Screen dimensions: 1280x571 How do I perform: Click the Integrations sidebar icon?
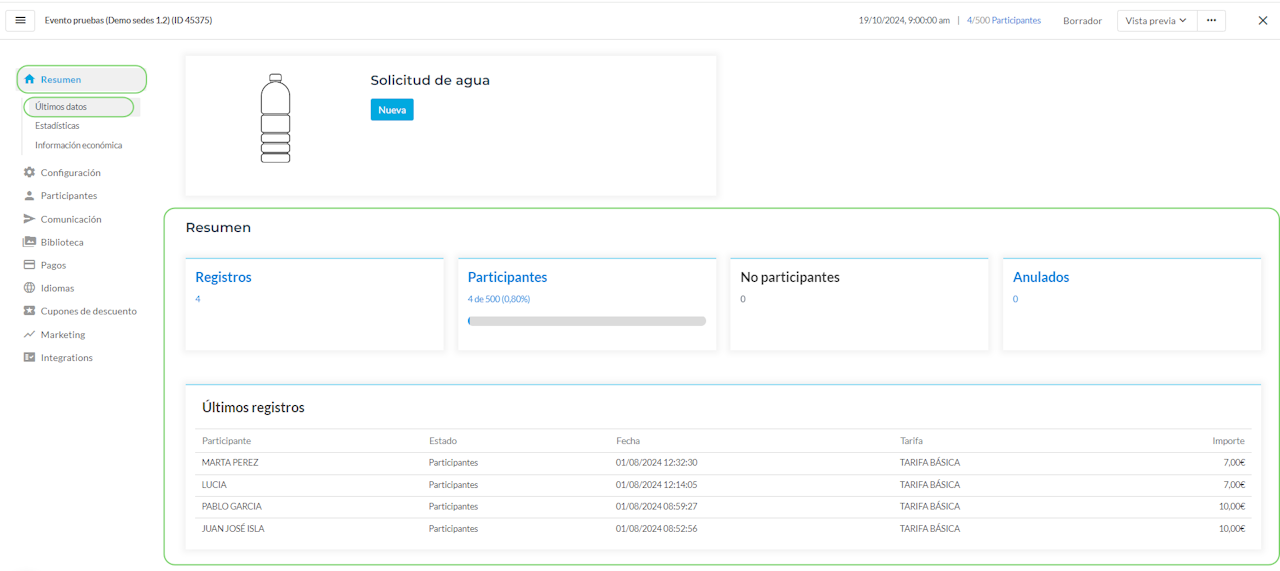(x=29, y=357)
